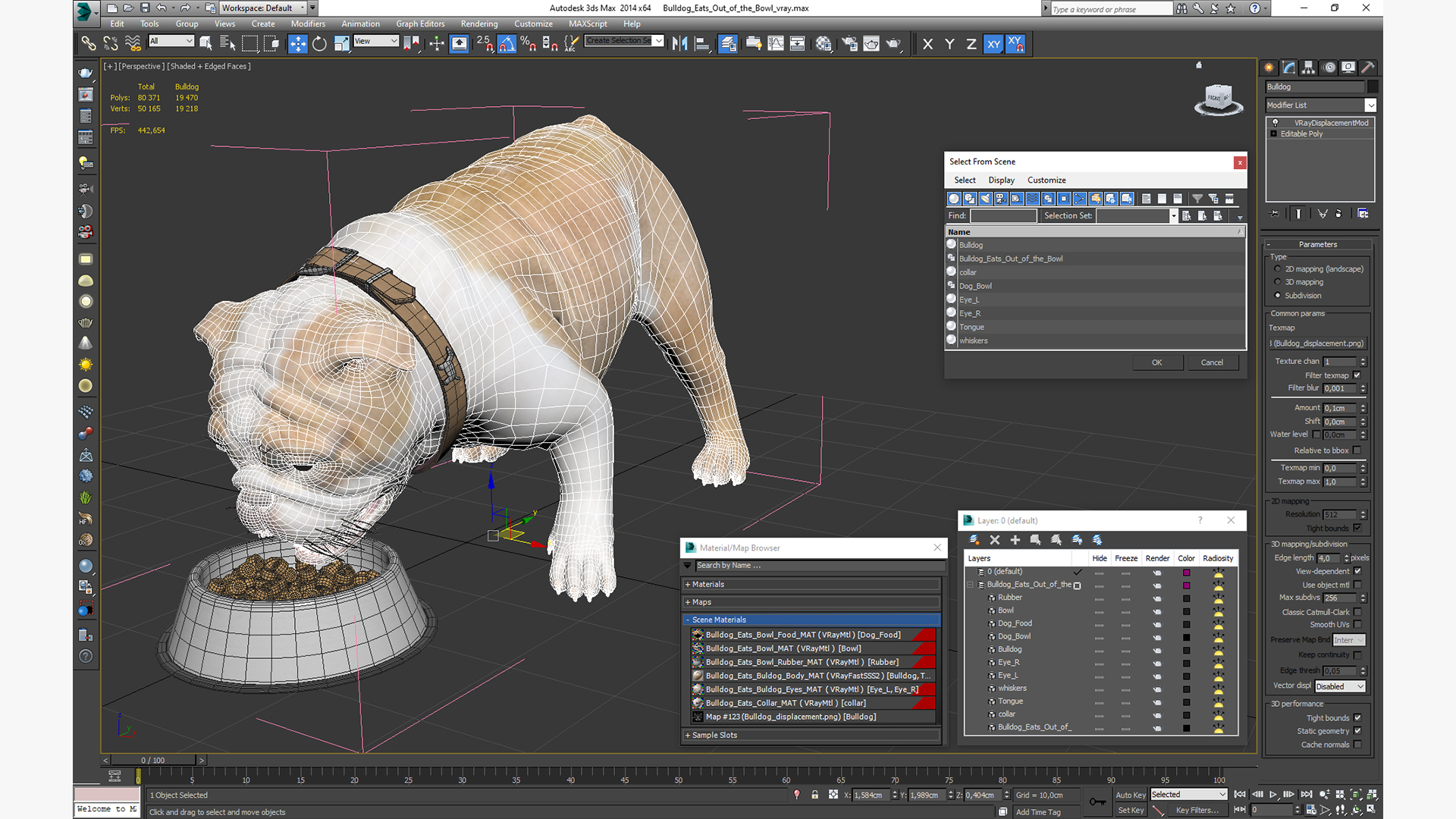Open Key Filters dialog
Image resolution: width=1456 pixels, height=819 pixels.
pos(1197,811)
